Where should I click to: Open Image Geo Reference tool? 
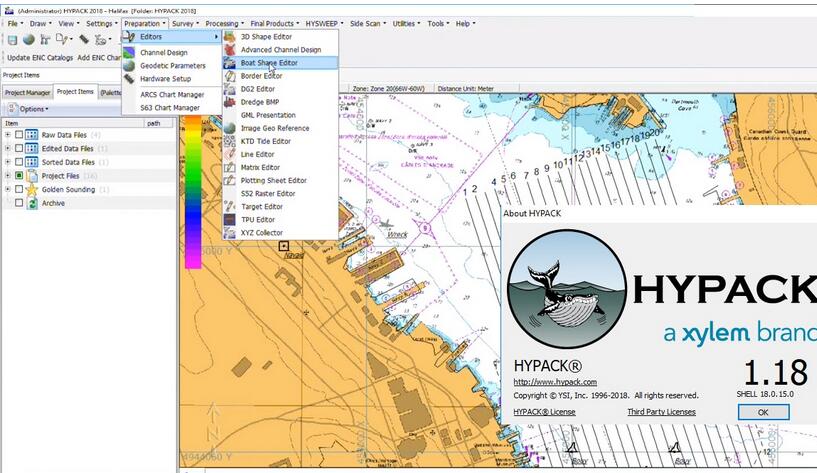click(281, 128)
